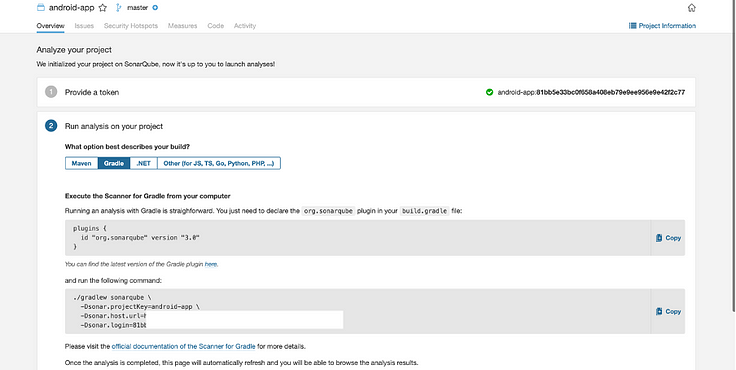Open official documentation of the Scanner for Gradle
The image size is (736, 370).
coord(184,347)
